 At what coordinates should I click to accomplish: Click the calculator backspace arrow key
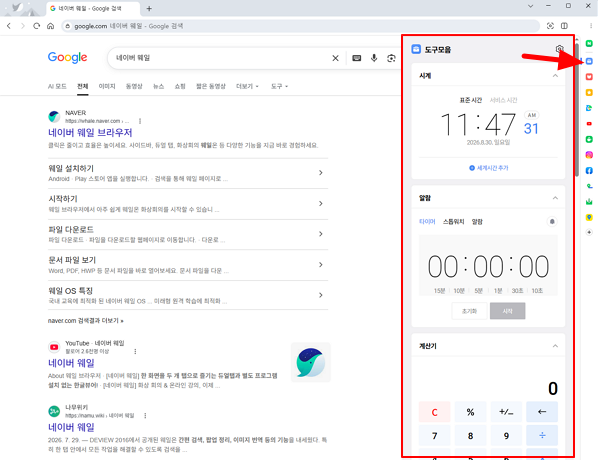pos(542,412)
